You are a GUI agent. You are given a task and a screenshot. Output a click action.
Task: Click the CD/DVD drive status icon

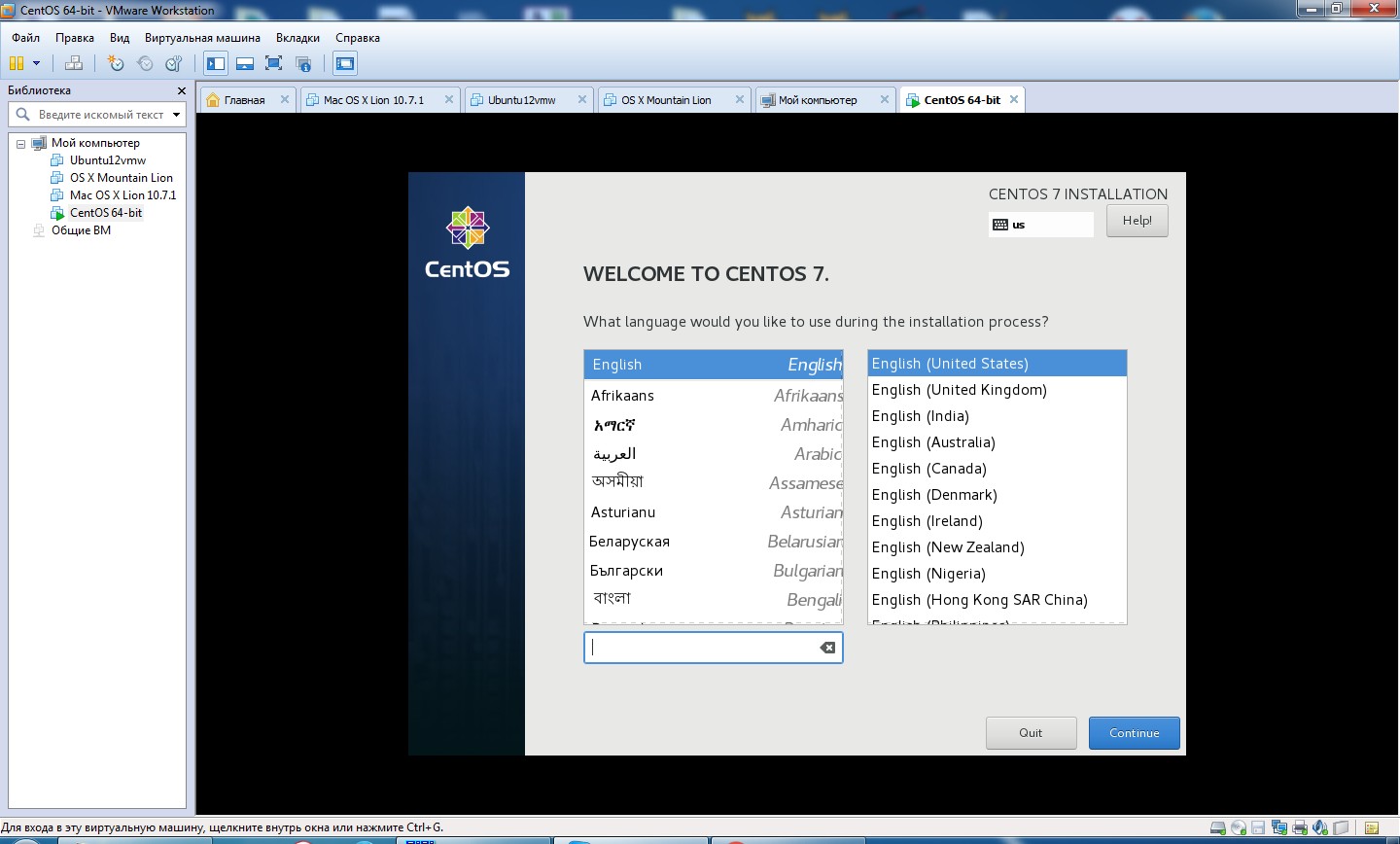[x=1239, y=828]
